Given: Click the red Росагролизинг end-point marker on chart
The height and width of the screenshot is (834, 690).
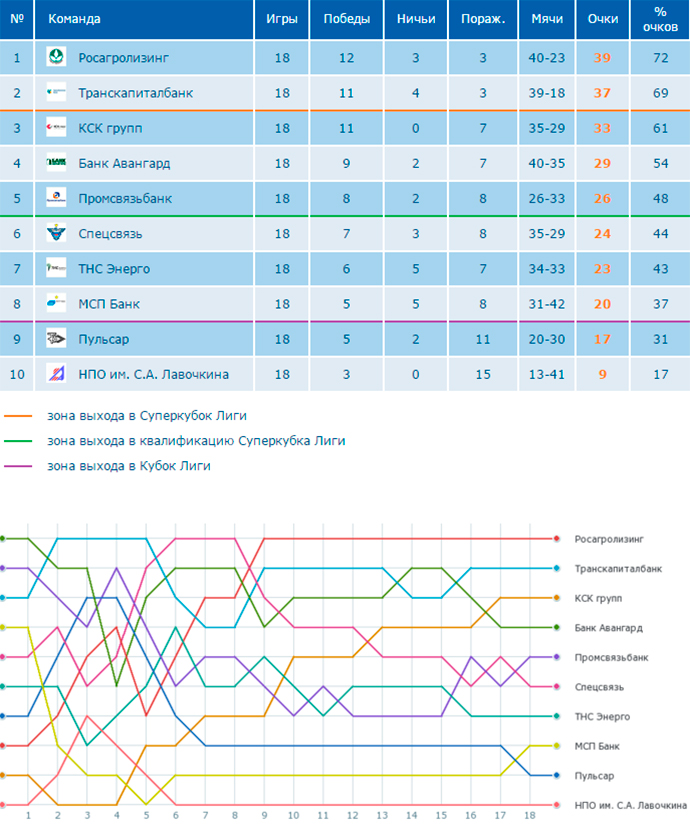Looking at the screenshot, I should 556,539.
